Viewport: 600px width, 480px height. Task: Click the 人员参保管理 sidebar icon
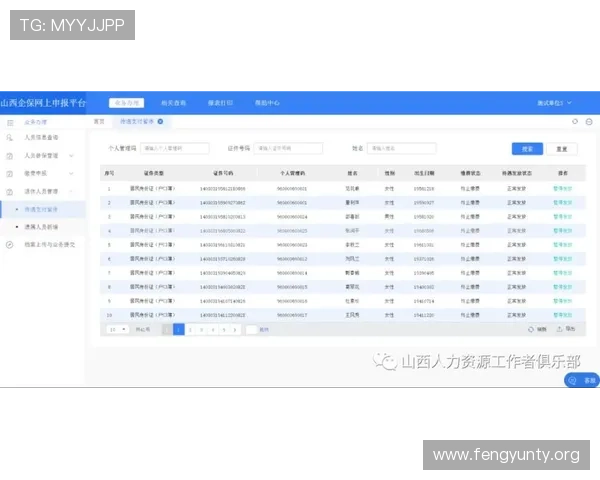coord(10,156)
